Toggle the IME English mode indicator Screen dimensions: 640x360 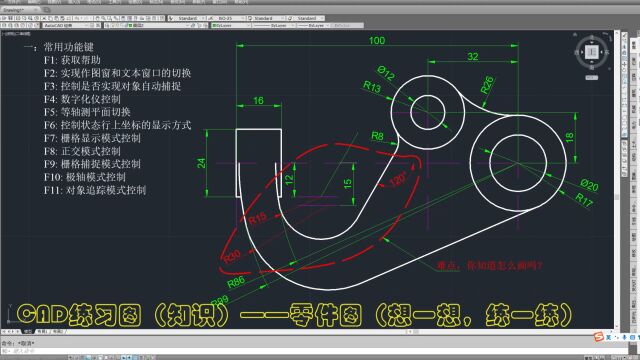tap(609, 337)
